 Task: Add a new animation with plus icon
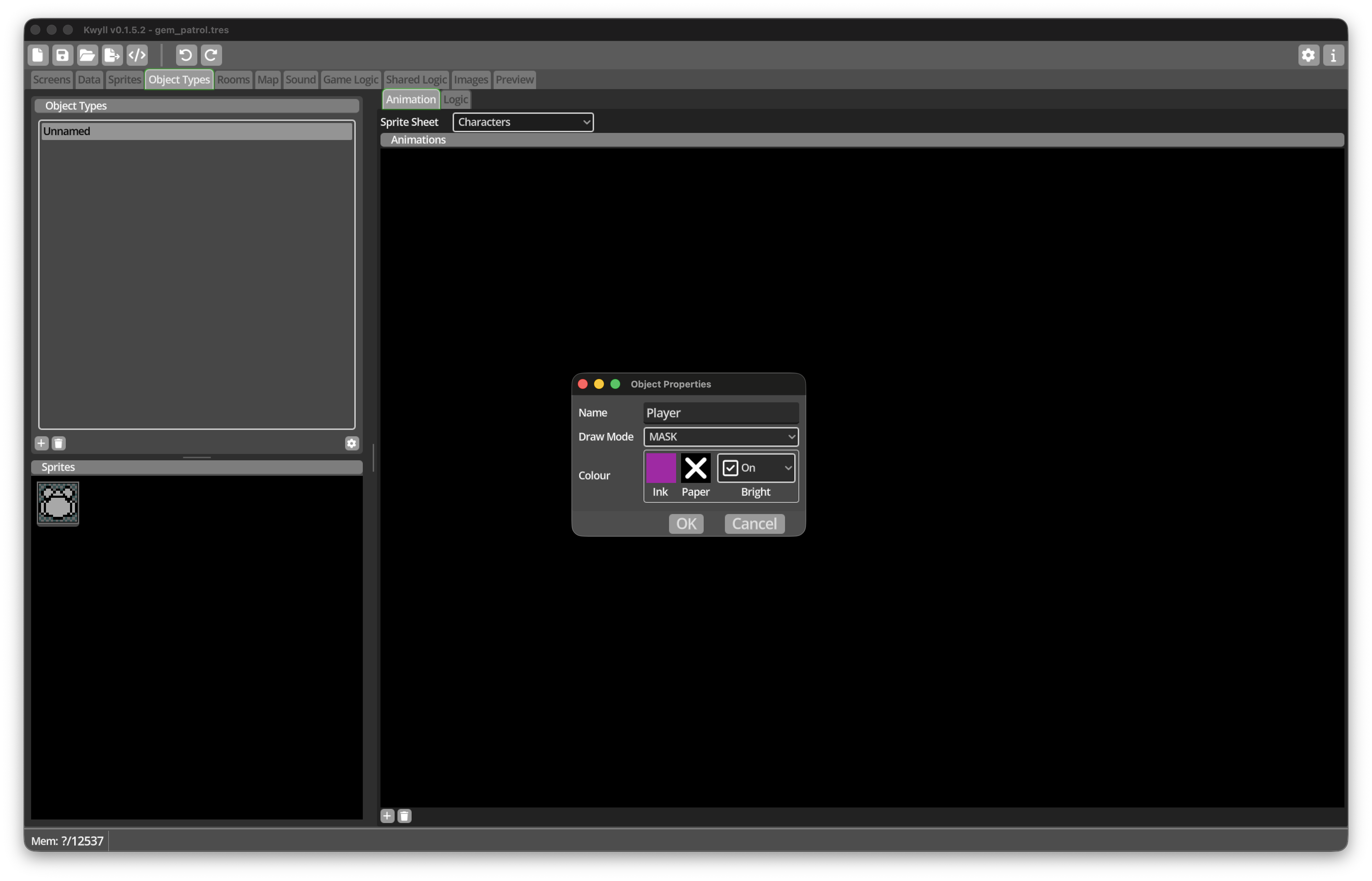tap(387, 816)
